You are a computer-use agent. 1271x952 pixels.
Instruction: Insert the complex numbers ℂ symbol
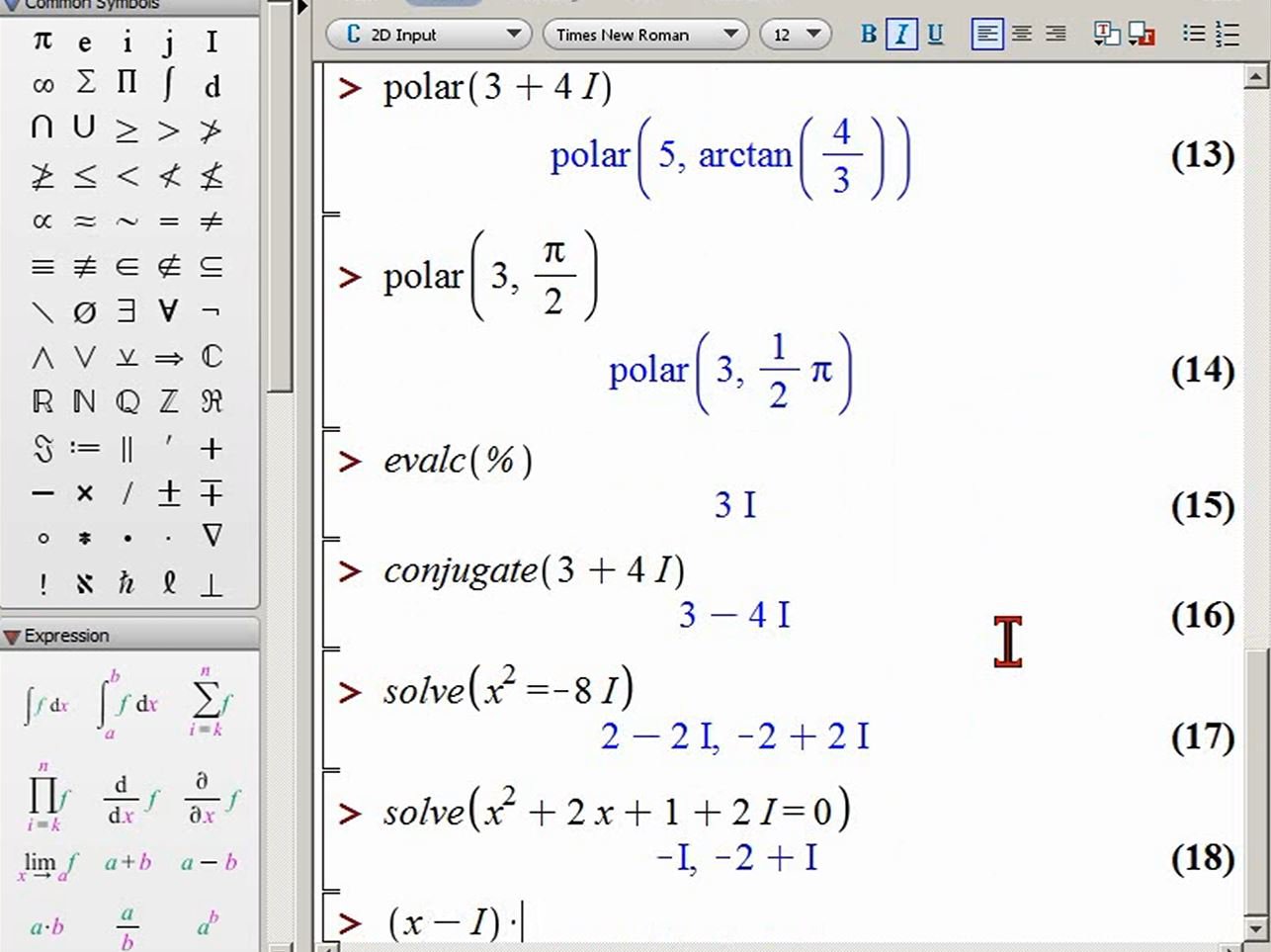(212, 356)
